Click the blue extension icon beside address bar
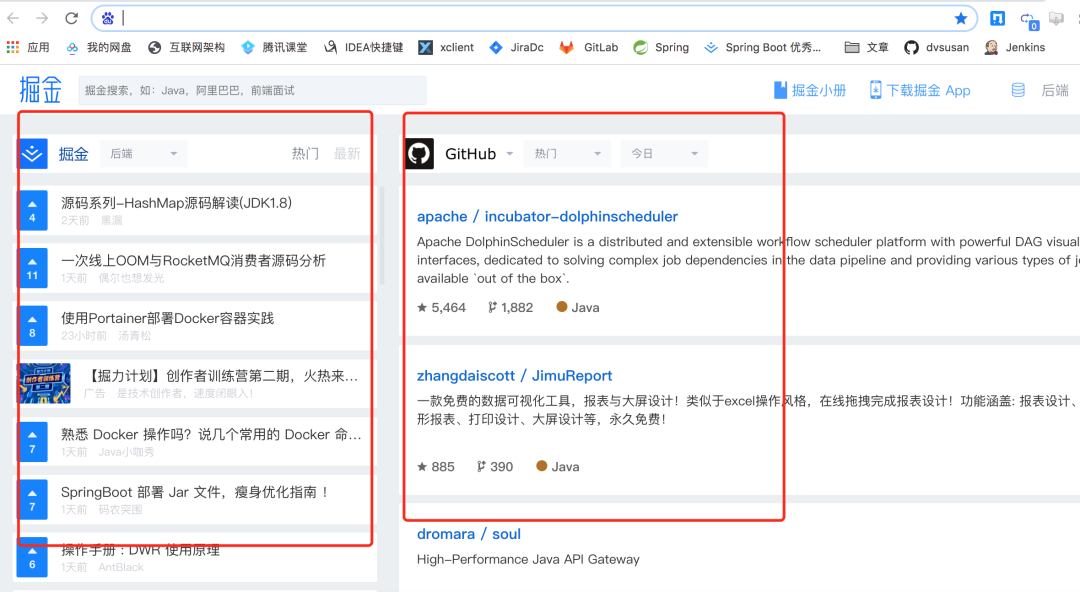Screen dimensions: 1080x592 [997, 19]
